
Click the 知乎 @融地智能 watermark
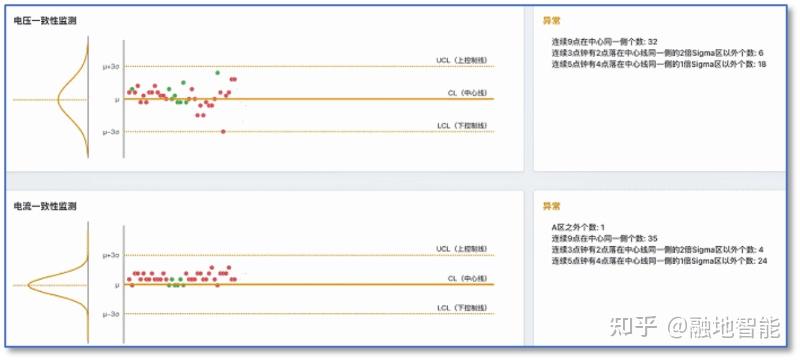coord(695,327)
